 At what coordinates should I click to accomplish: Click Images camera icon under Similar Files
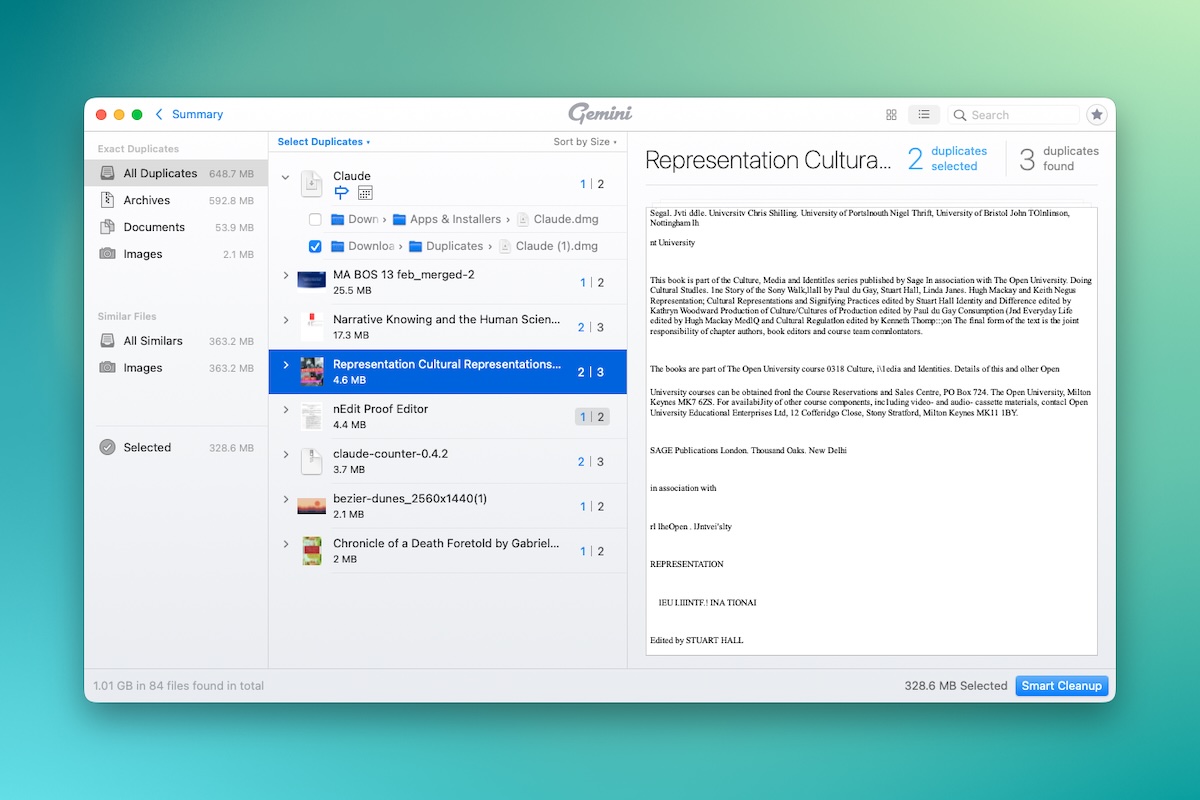click(x=107, y=368)
